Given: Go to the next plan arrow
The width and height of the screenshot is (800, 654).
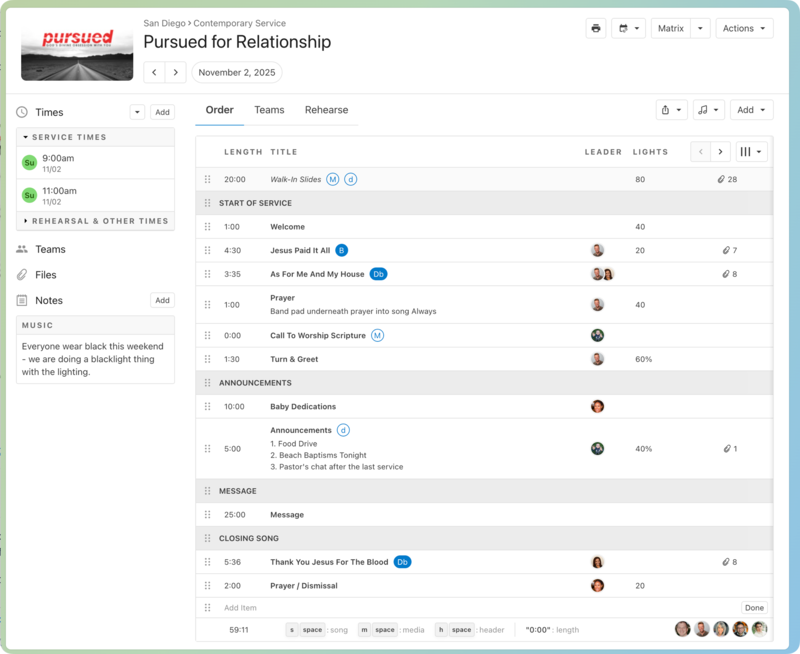Looking at the screenshot, I should pyautogui.click(x=176, y=72).
